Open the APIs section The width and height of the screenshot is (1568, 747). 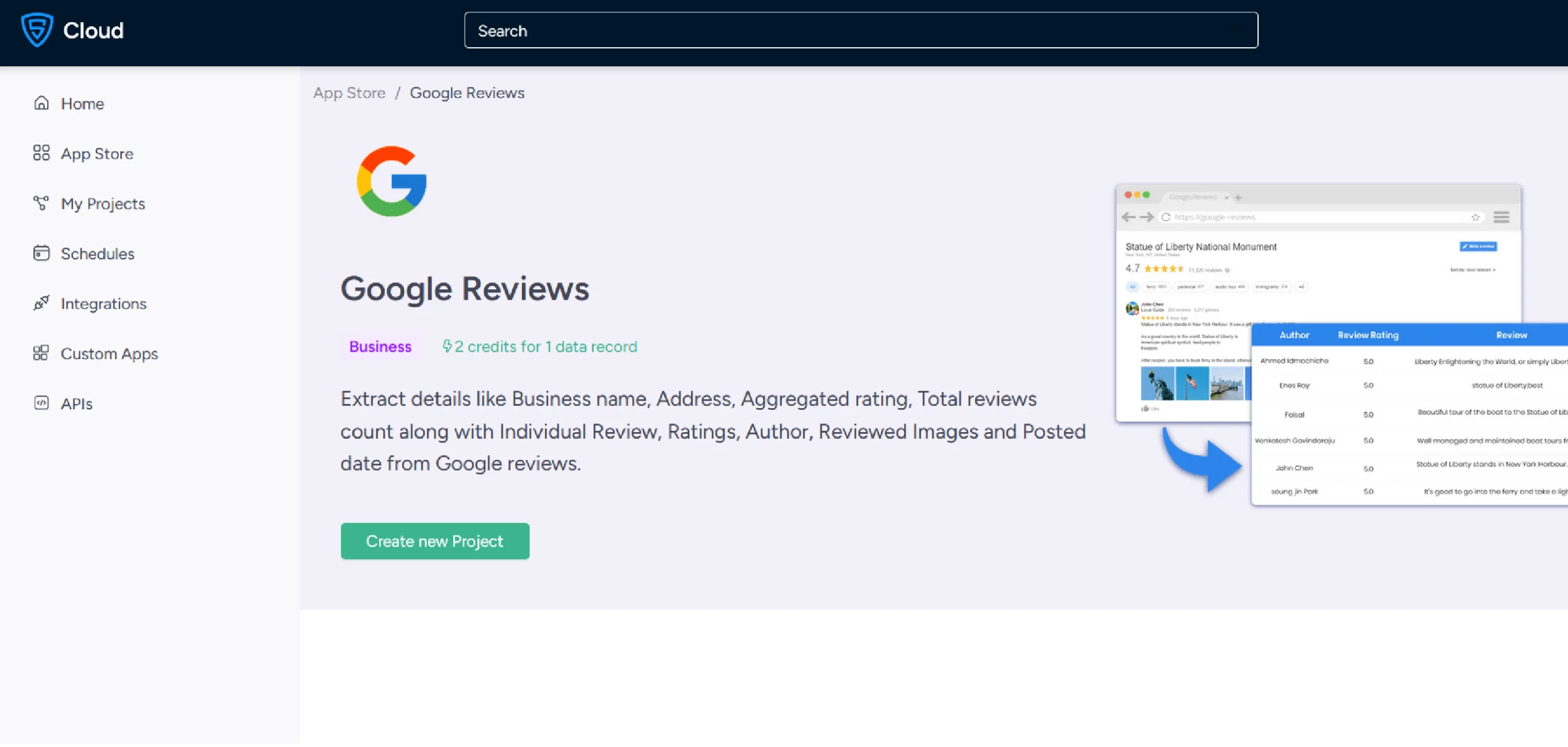77,404
